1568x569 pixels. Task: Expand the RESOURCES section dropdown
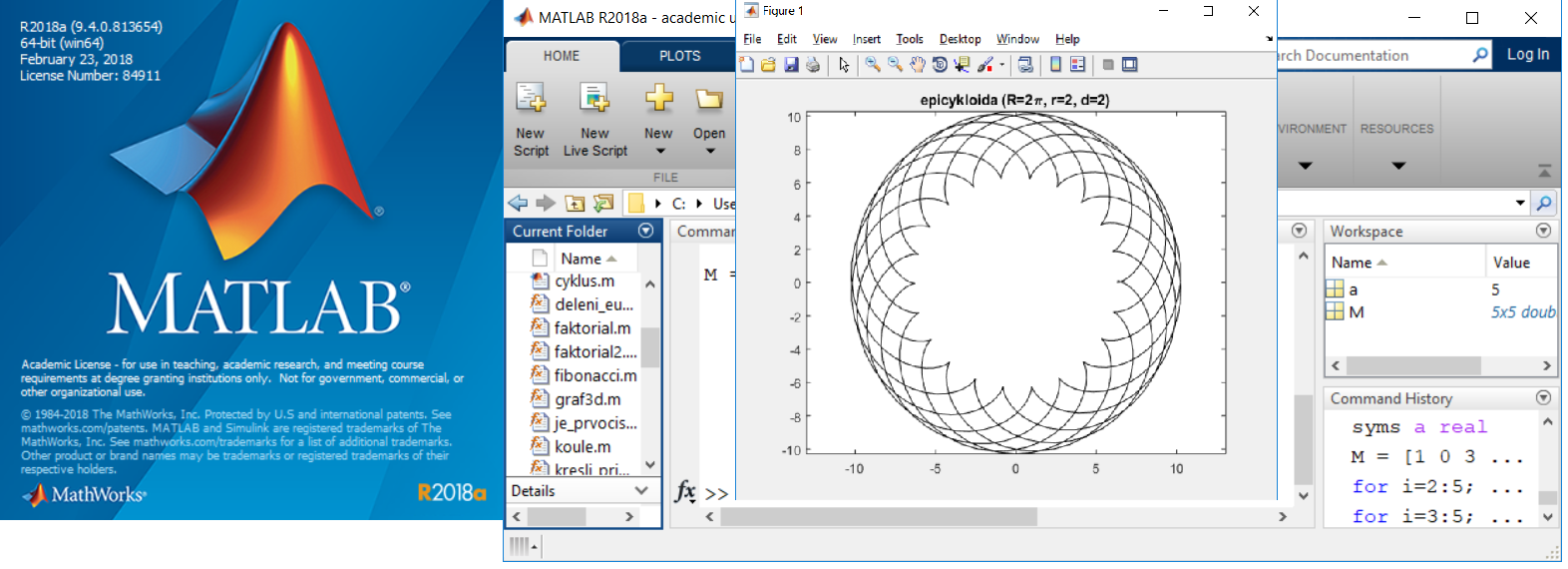pyautogui.click(x=1397, y=166)
